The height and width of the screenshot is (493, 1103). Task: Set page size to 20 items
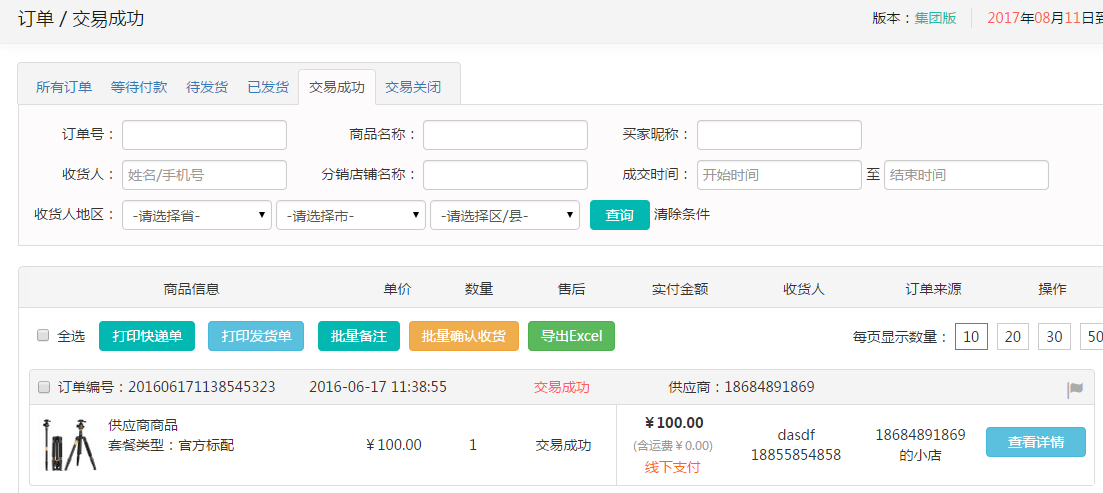point(1013,337)
